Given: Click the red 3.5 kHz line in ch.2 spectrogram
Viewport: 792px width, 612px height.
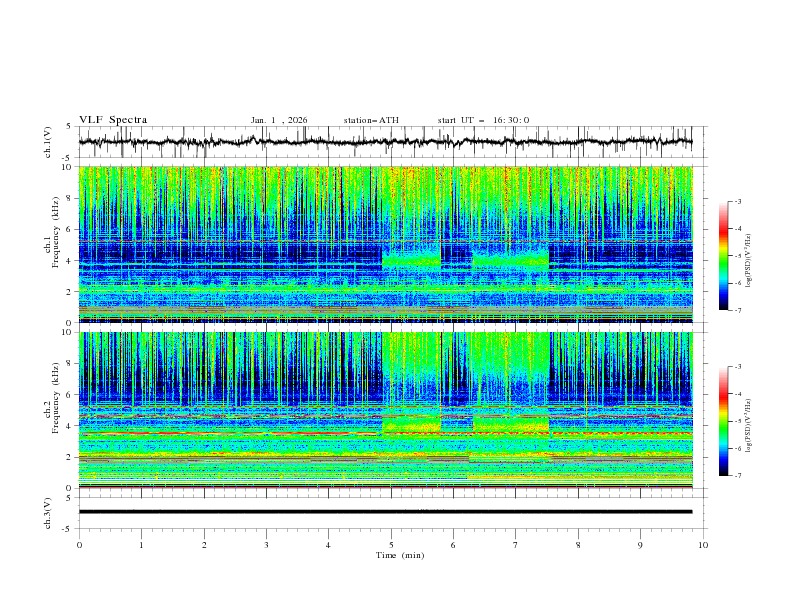Looking at the screenshot, I should (x=385, y=433).
